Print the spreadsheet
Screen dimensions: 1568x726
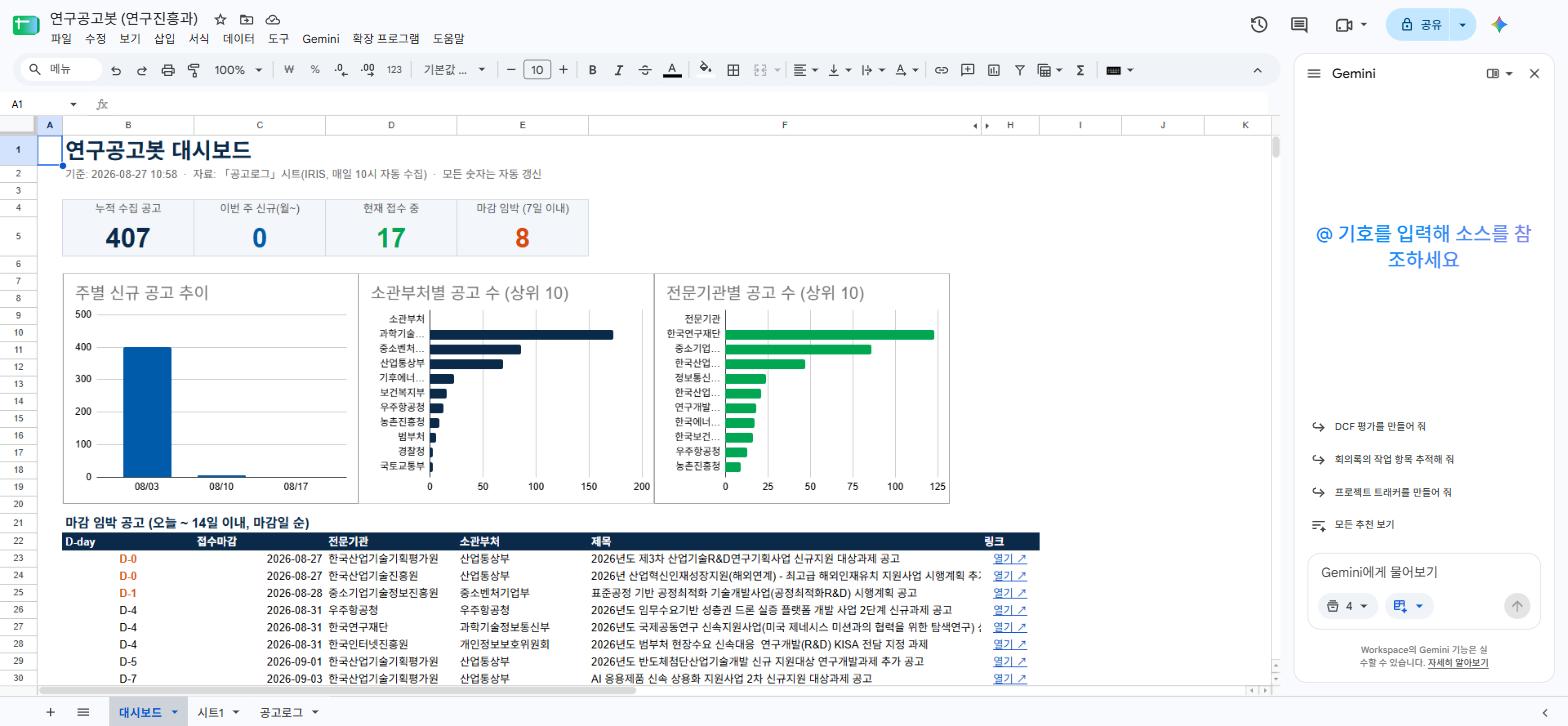(x=168, y=70)
